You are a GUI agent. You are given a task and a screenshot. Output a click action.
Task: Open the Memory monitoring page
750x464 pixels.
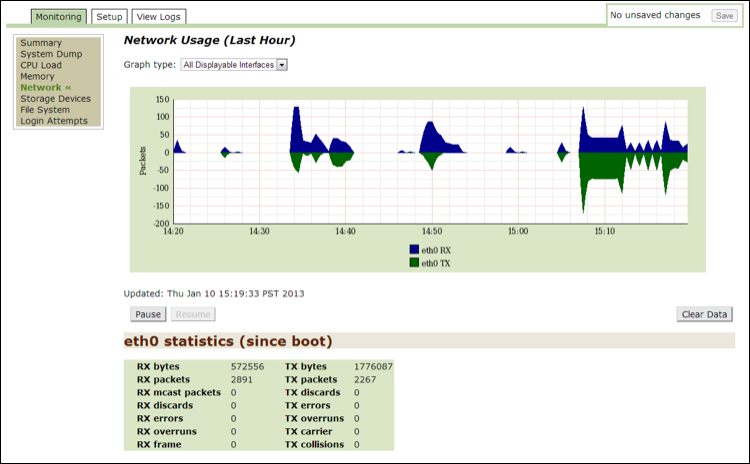37,76
